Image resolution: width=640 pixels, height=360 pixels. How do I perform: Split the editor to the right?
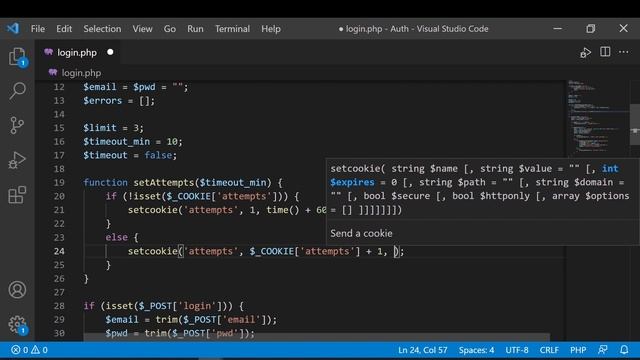coord(605,52)
